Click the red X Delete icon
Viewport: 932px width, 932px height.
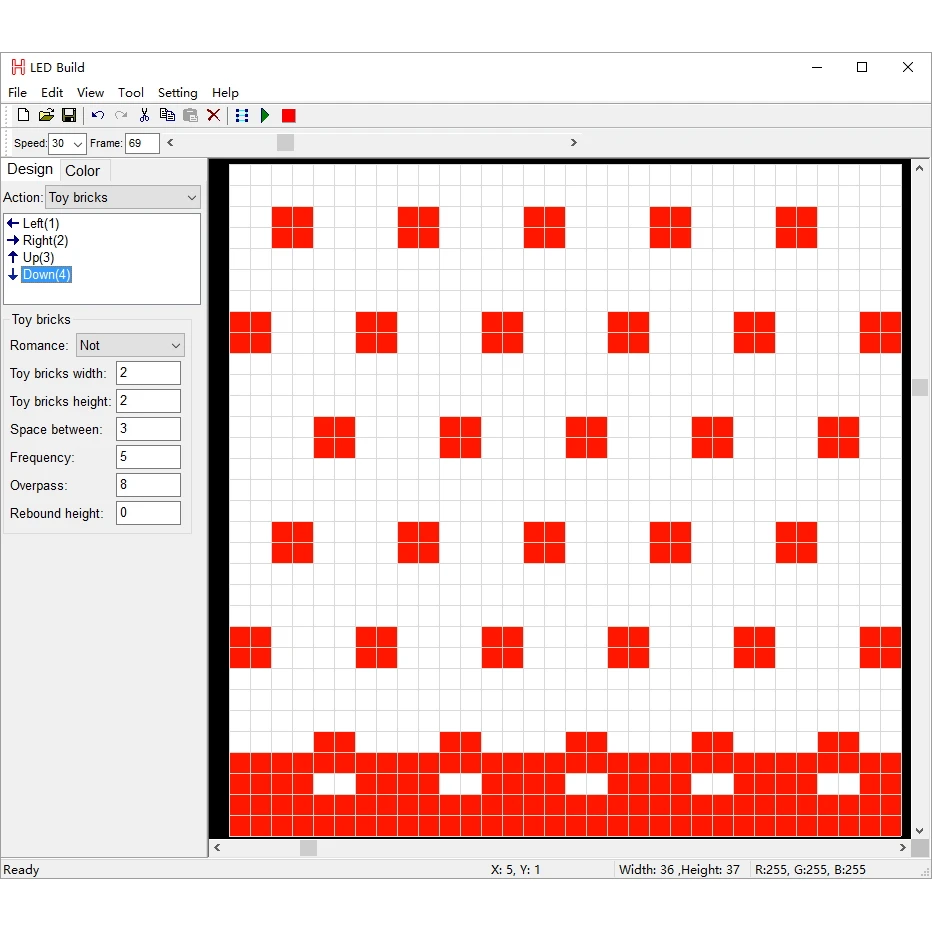pos(213,115)
